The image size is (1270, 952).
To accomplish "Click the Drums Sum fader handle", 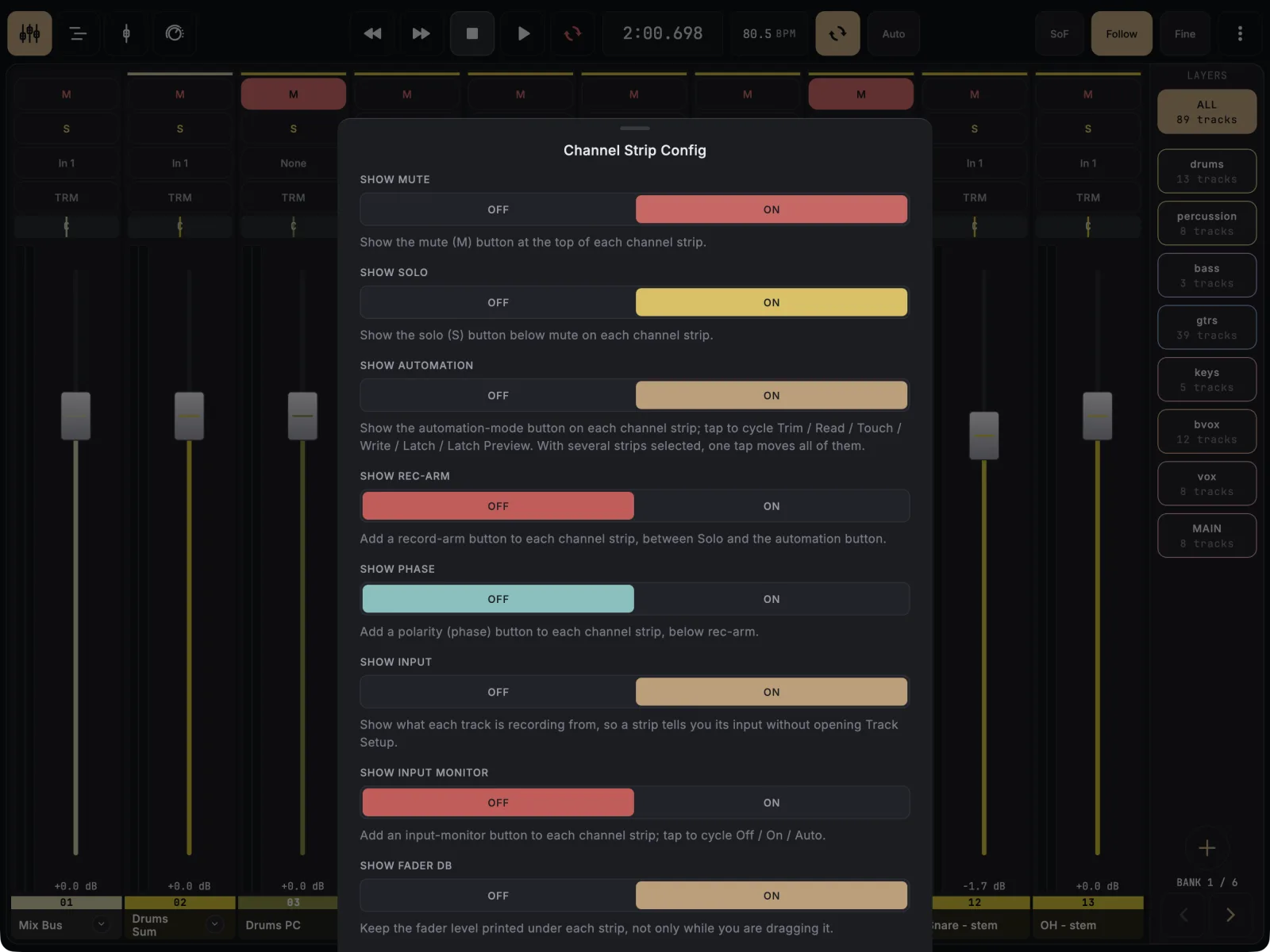I will tap(189, 416).
